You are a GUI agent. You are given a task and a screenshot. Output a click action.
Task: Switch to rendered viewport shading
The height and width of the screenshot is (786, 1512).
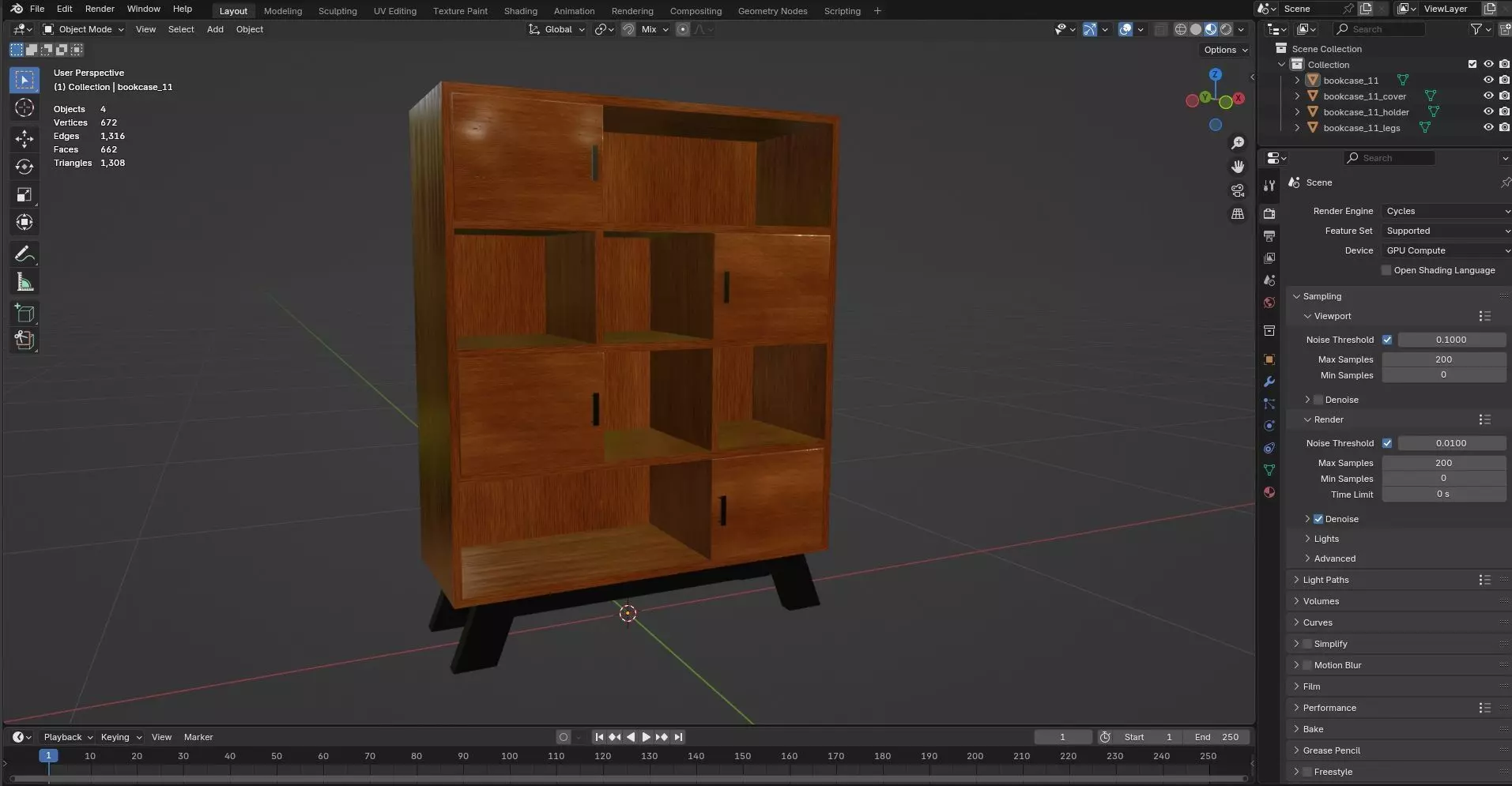pos(1226,29)
